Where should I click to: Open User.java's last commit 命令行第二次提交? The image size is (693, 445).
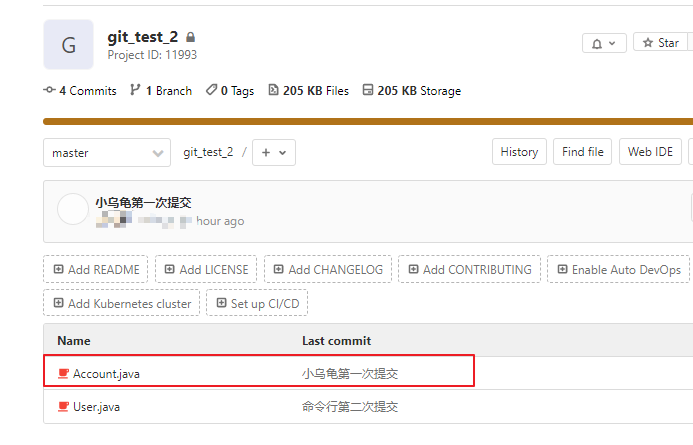pyautogui.click(x=350, y=407)
